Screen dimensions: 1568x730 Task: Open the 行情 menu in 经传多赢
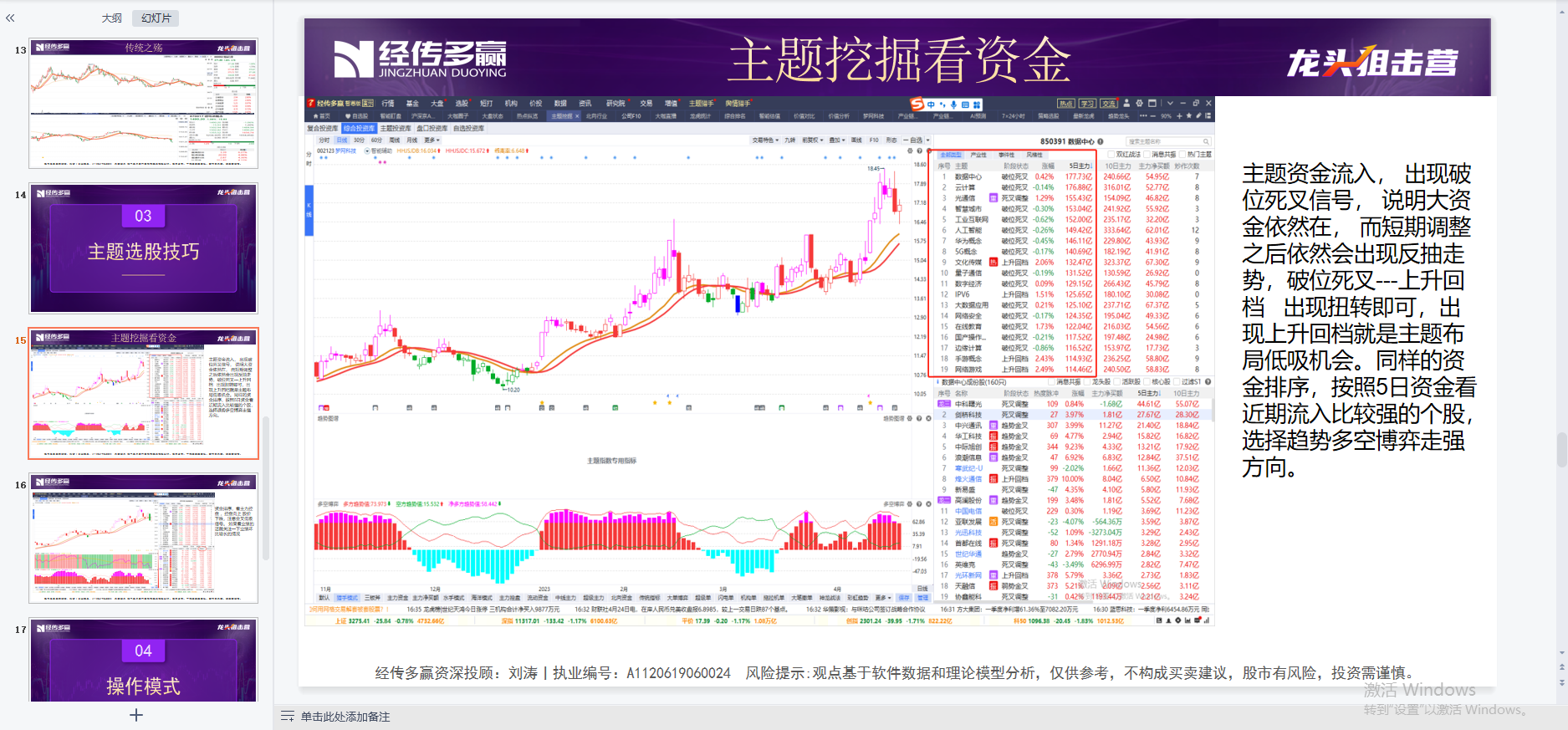[x=388, y=104]
